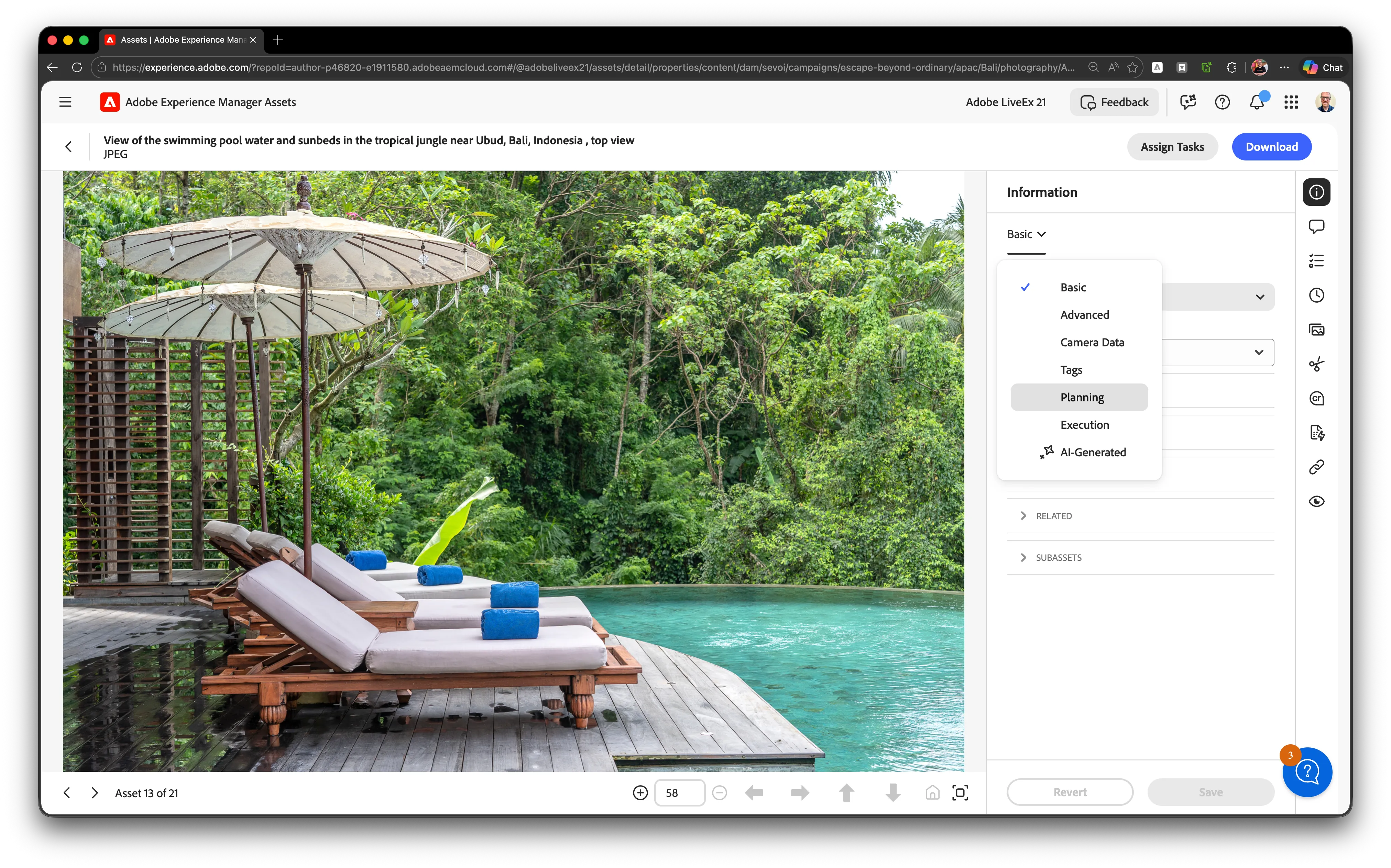Select AI-Generated from the metadata menu
1391x868 pixels.
pyautogui.click(x=1079, y=452)
